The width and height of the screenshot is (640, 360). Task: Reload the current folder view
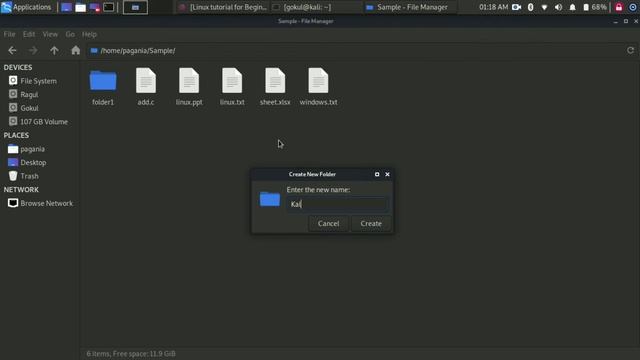[x=630, y=51]
